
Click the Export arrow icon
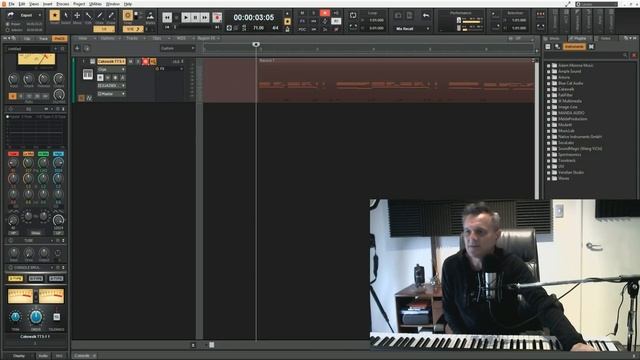pyautogui.click(x=11, y=15)
